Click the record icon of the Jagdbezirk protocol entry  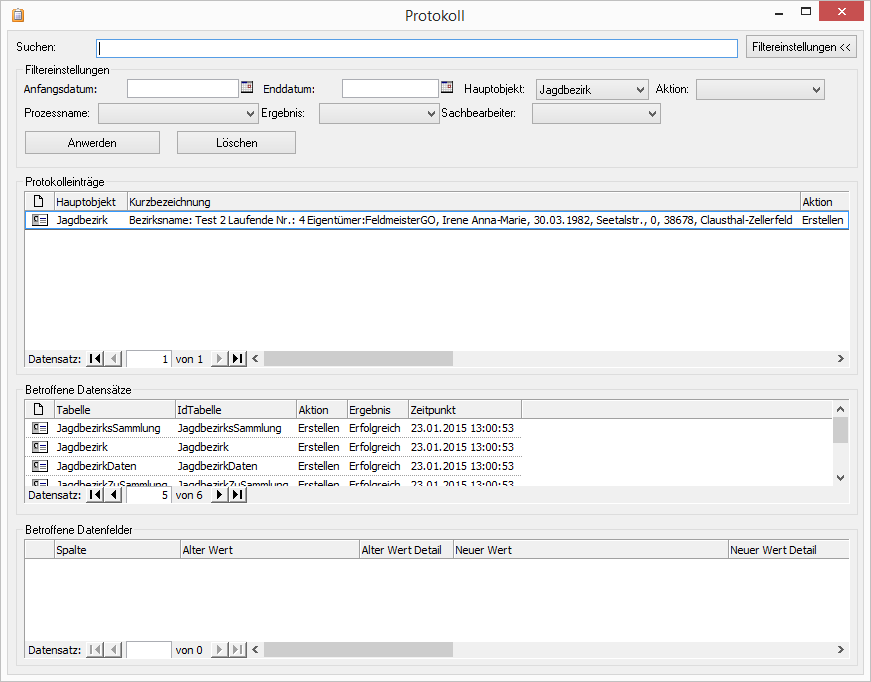(x=39, y=220)
